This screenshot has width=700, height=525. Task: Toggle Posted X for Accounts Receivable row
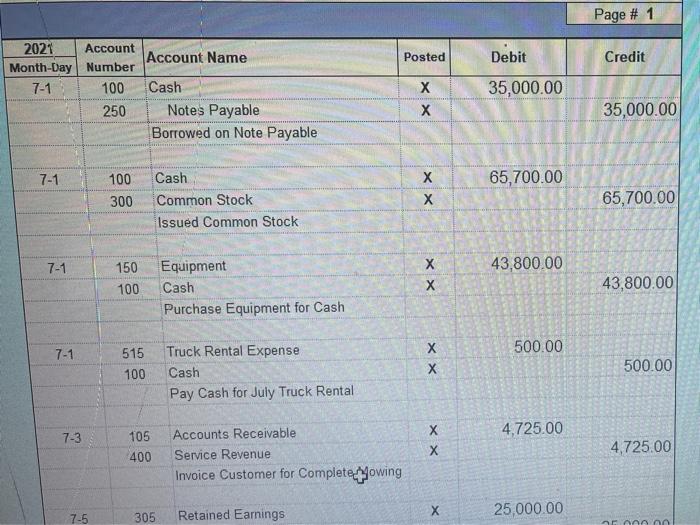pos(433,430)
